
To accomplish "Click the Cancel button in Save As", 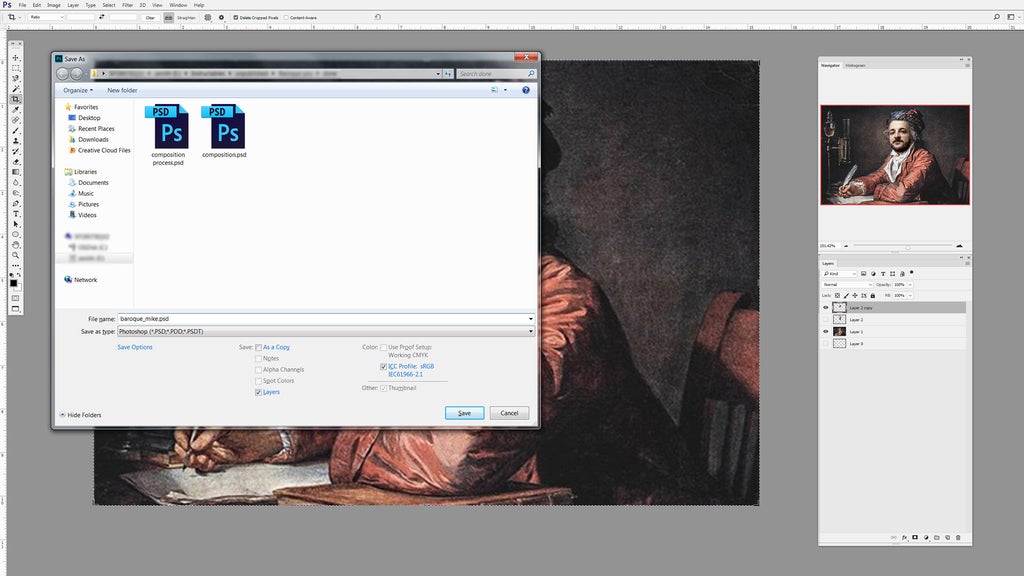I will coord(509,413).
